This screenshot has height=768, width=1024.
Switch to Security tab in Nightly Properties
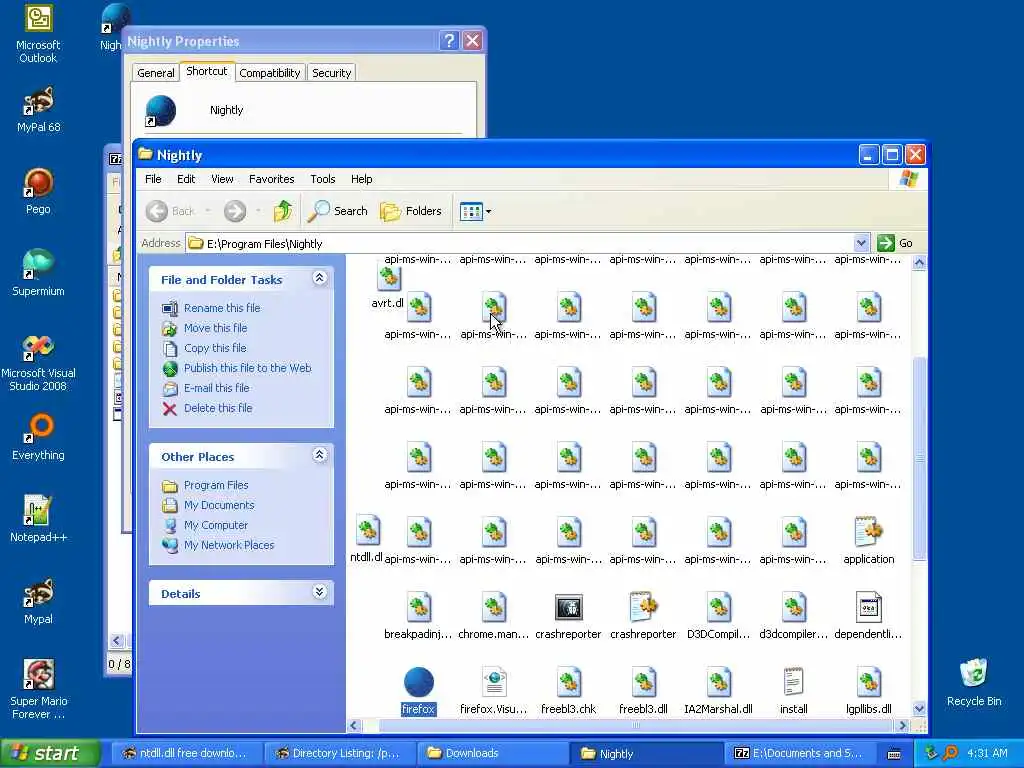coord(332,72)
